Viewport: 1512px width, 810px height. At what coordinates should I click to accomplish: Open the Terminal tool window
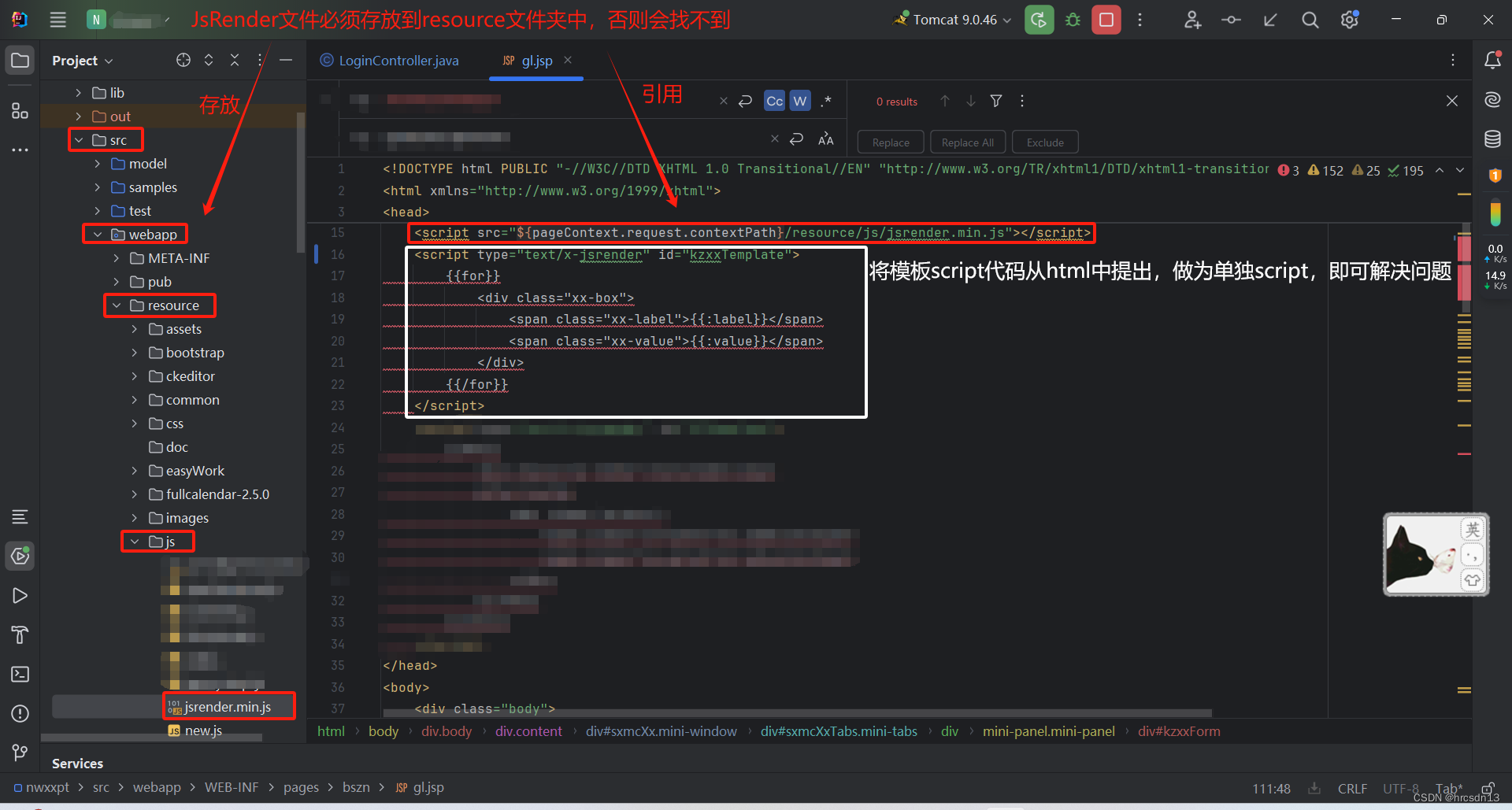[x=20, y=674]
